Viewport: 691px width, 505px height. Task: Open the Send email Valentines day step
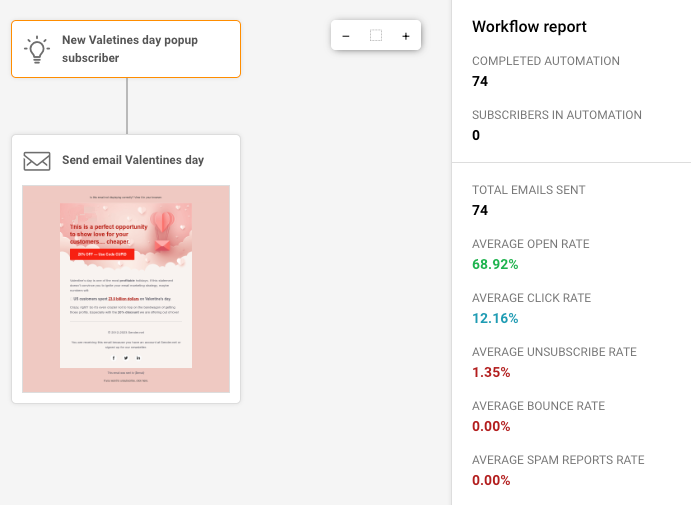133,160
